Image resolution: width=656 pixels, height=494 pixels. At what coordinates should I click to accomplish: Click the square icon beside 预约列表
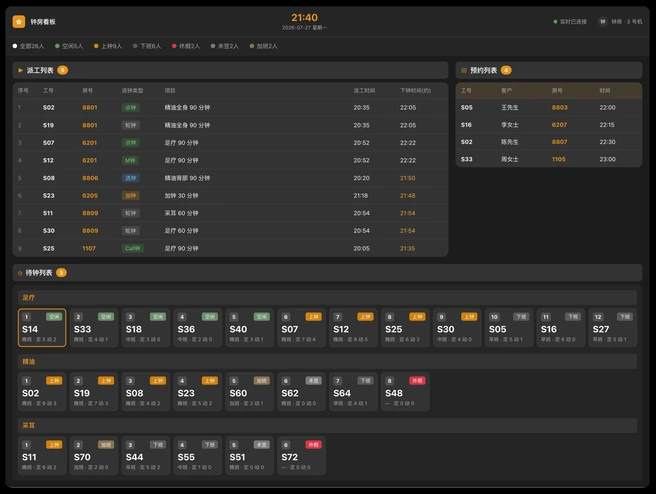(464, 70)
